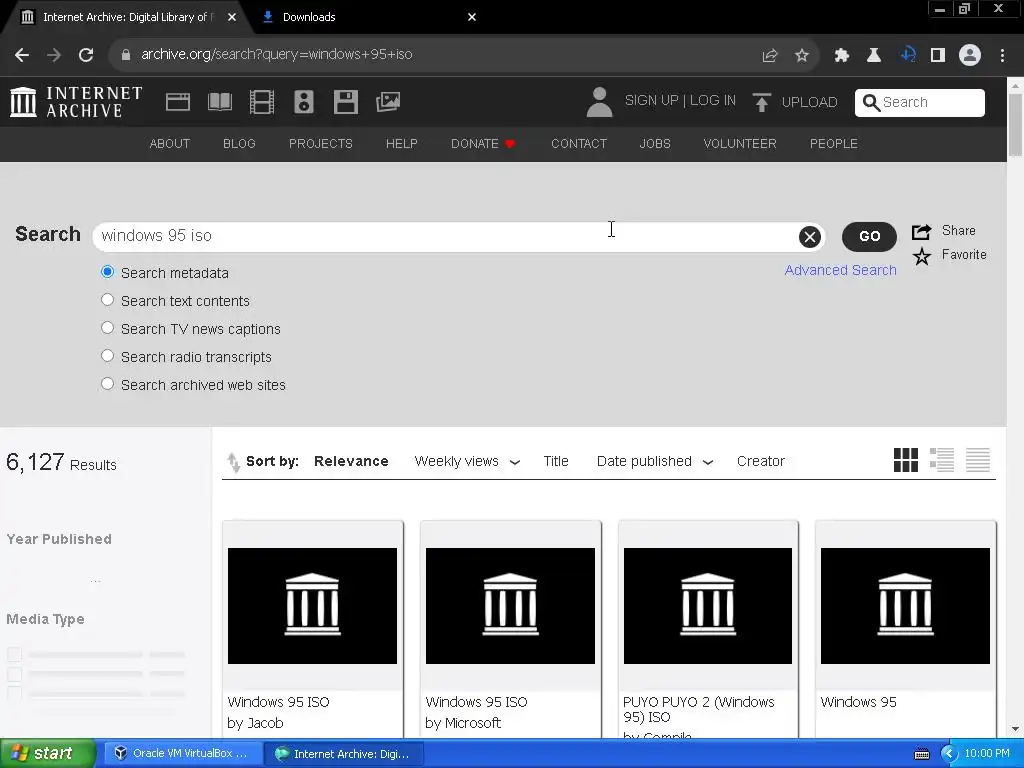The image size is (1024, 768).
Task: Click the Favorite star icon
Action: [x=921, y=256]
